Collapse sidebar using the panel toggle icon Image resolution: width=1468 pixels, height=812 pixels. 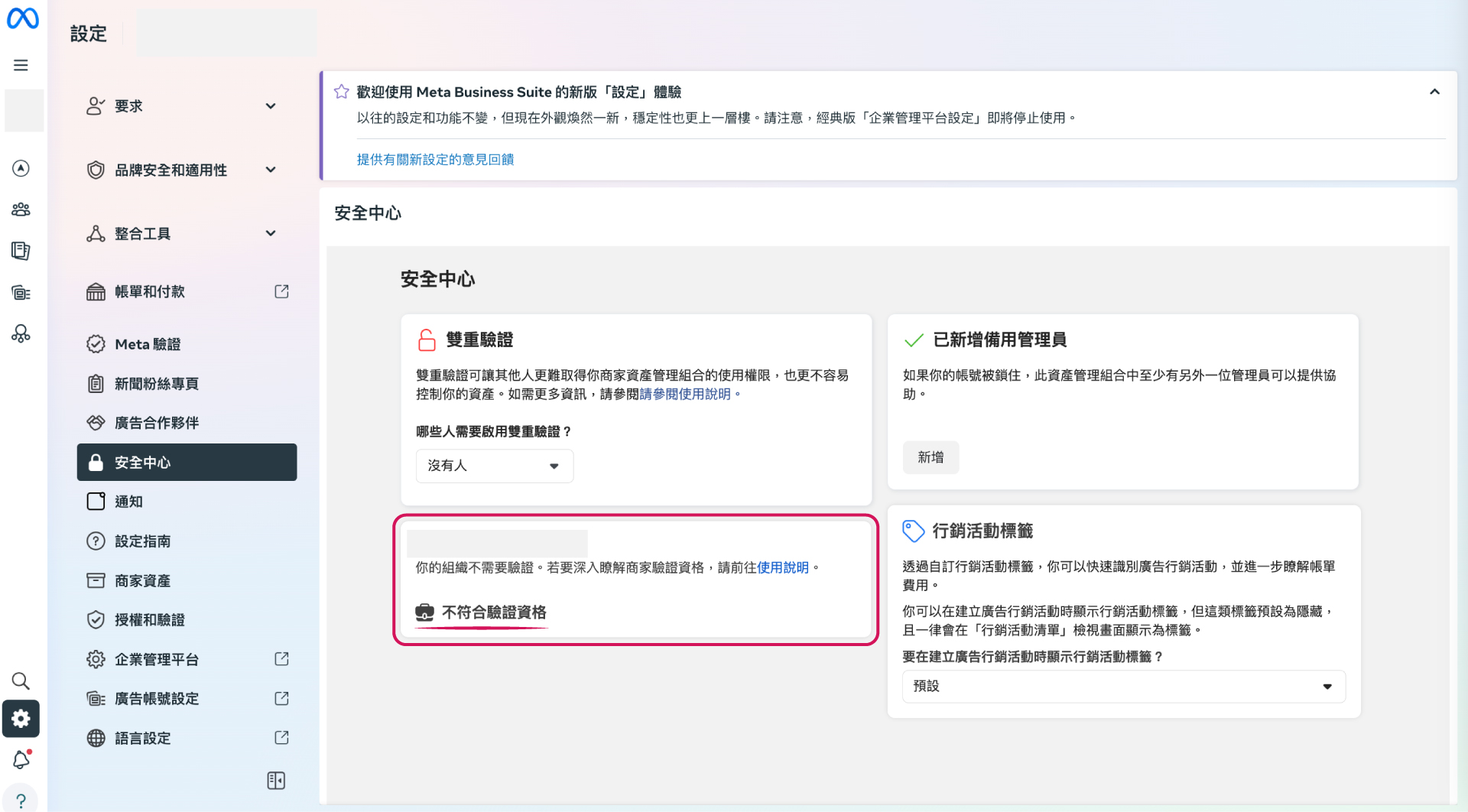pyautogui.click(x=276, y=781)
